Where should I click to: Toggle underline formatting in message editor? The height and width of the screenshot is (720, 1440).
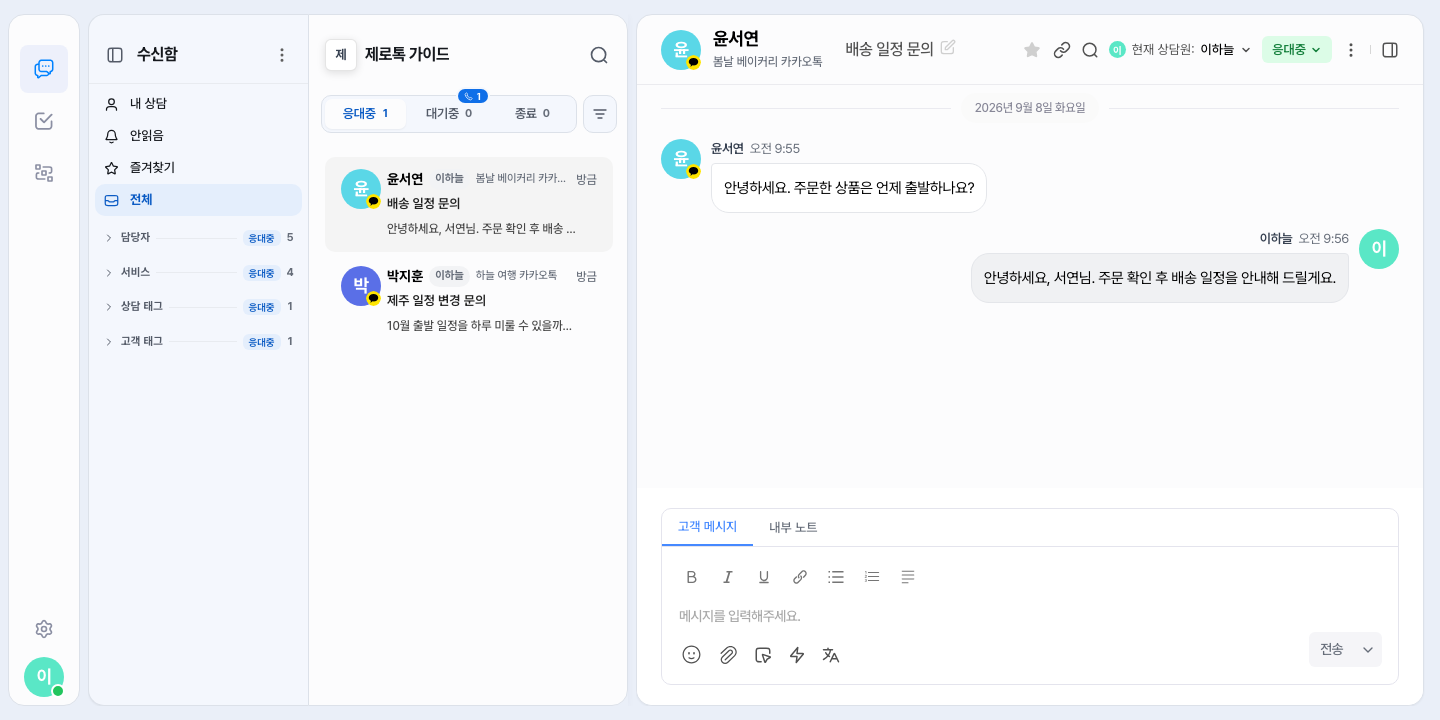[764, 577]
